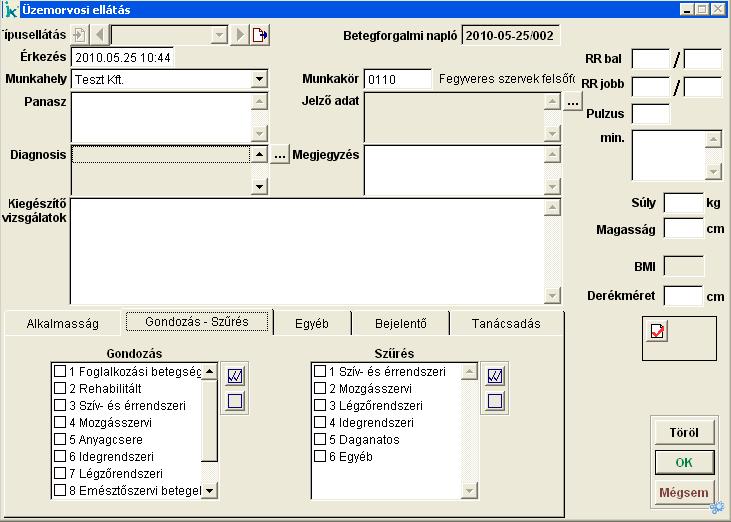Click the new document icon beside Típusellátás
731x522 pixels.
pyautogui.click(x=260, y=35)
